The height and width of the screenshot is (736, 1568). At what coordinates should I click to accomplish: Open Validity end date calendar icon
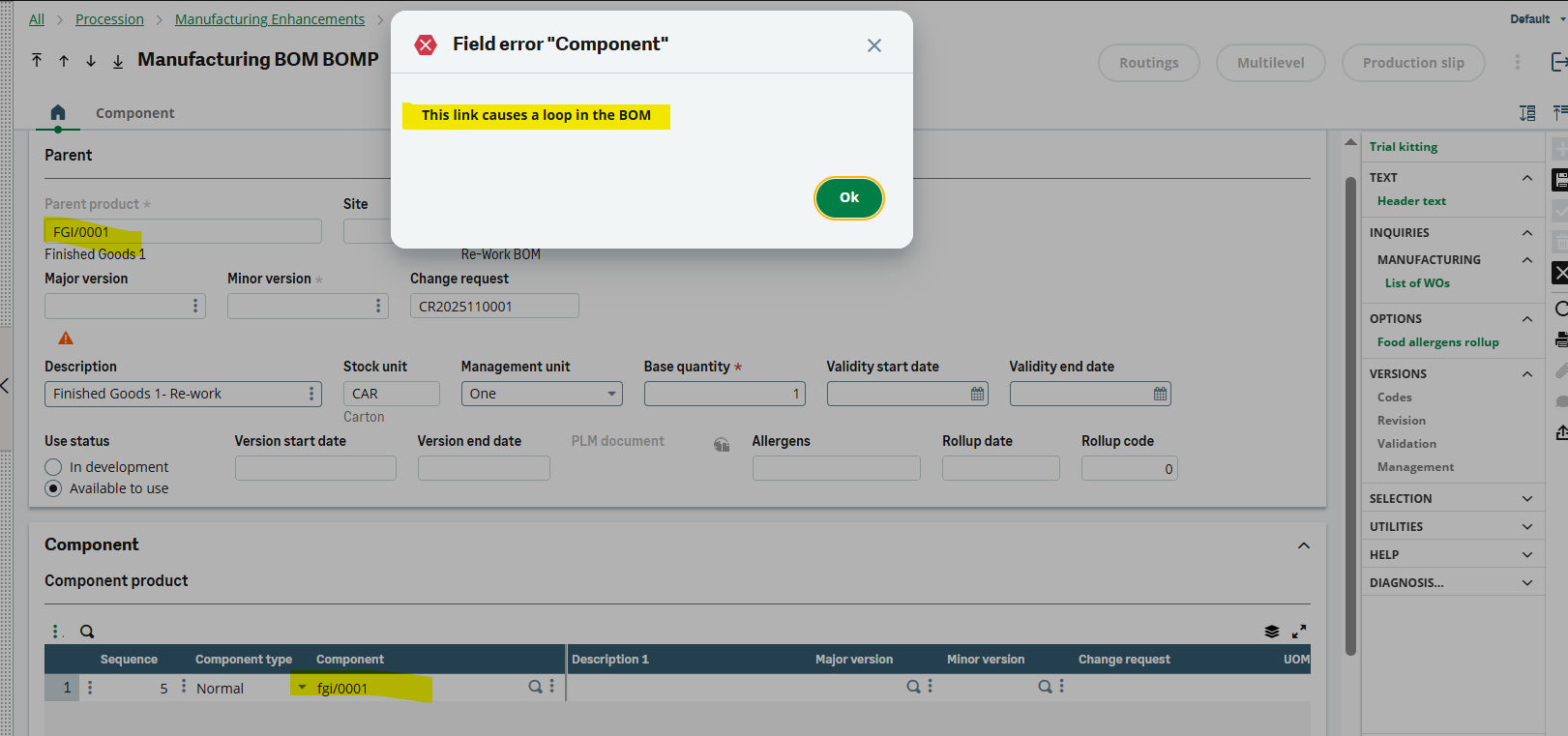(x=1160, y=394)
